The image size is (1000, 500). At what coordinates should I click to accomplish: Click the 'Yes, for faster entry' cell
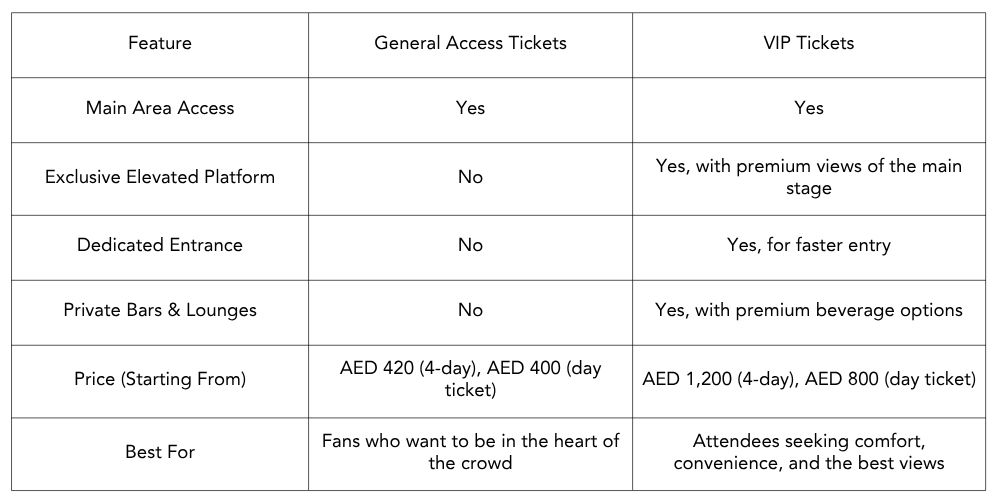tap(808, 245)
